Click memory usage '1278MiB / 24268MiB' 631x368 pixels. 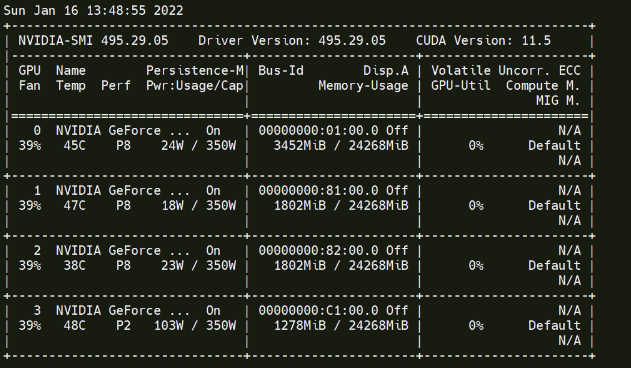[x=341, y=326]
